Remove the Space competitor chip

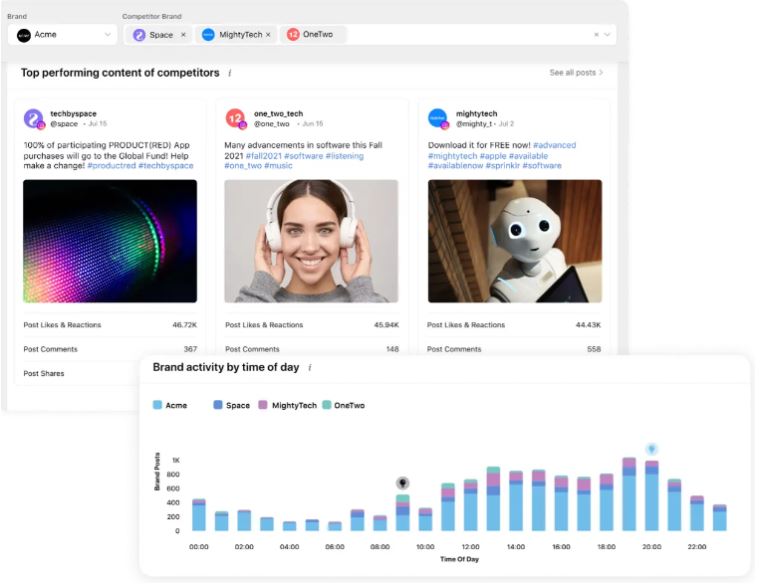(183, 35)
